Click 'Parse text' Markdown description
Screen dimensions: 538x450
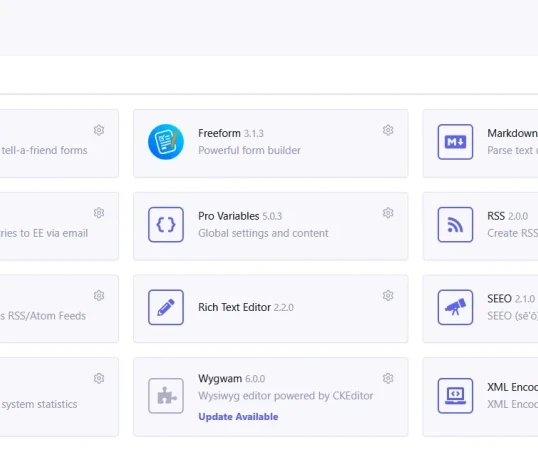pos(510,150)
